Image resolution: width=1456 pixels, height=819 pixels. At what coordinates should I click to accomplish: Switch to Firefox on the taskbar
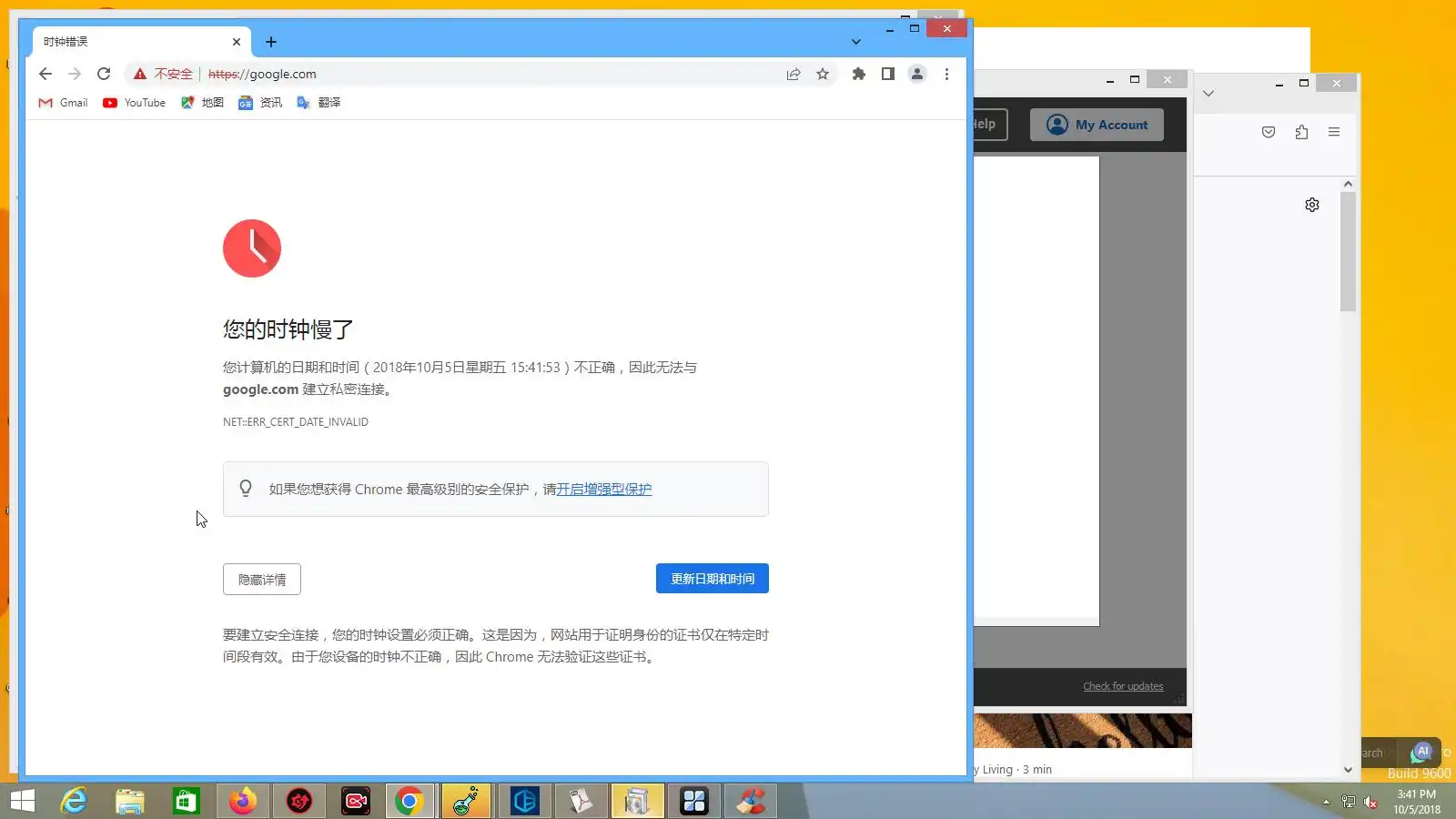243,801
